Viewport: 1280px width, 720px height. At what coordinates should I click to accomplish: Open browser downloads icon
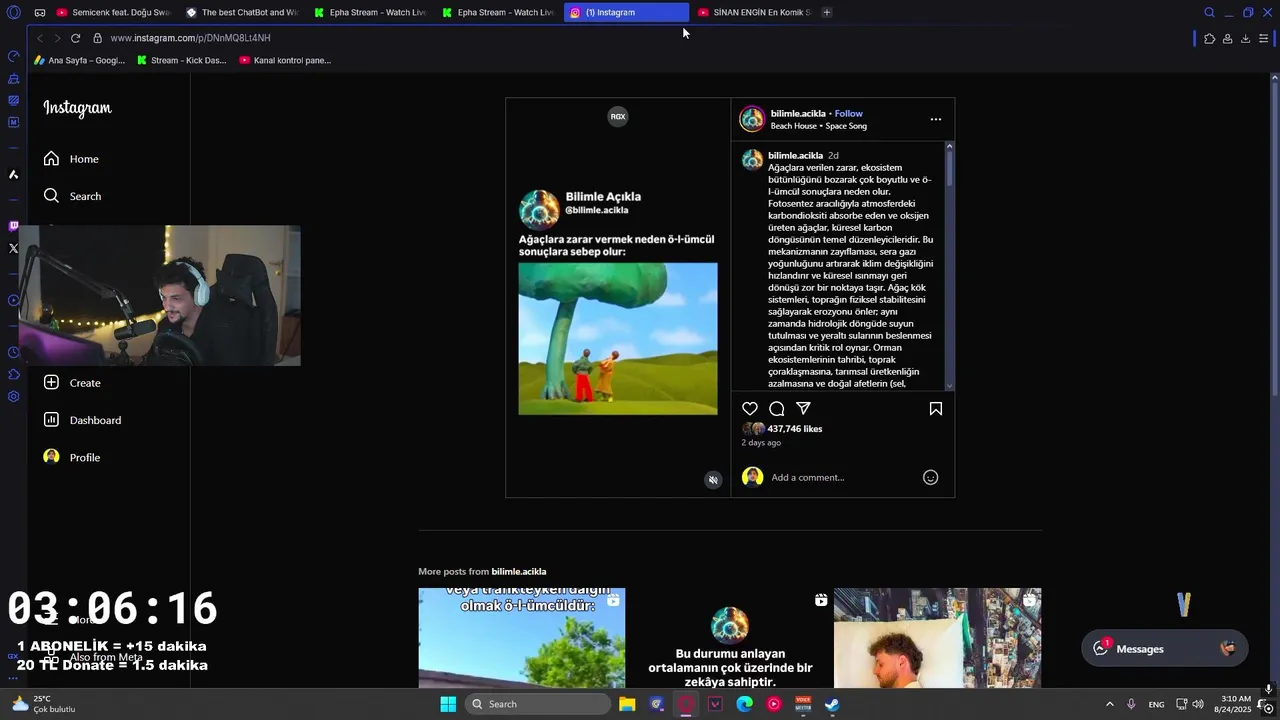tap(1245, 38)
